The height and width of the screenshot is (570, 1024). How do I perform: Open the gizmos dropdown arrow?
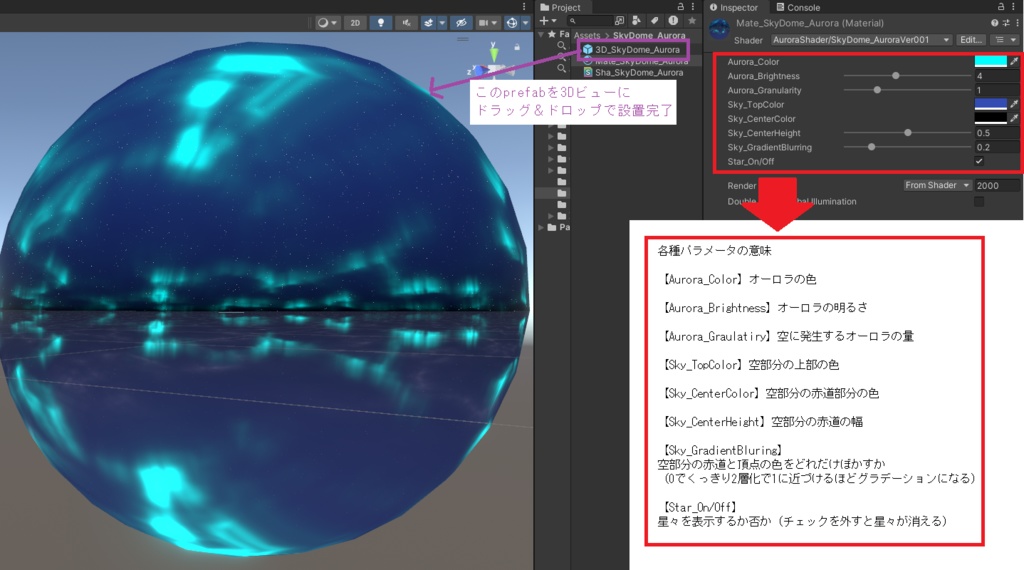[x=525, y=23]
